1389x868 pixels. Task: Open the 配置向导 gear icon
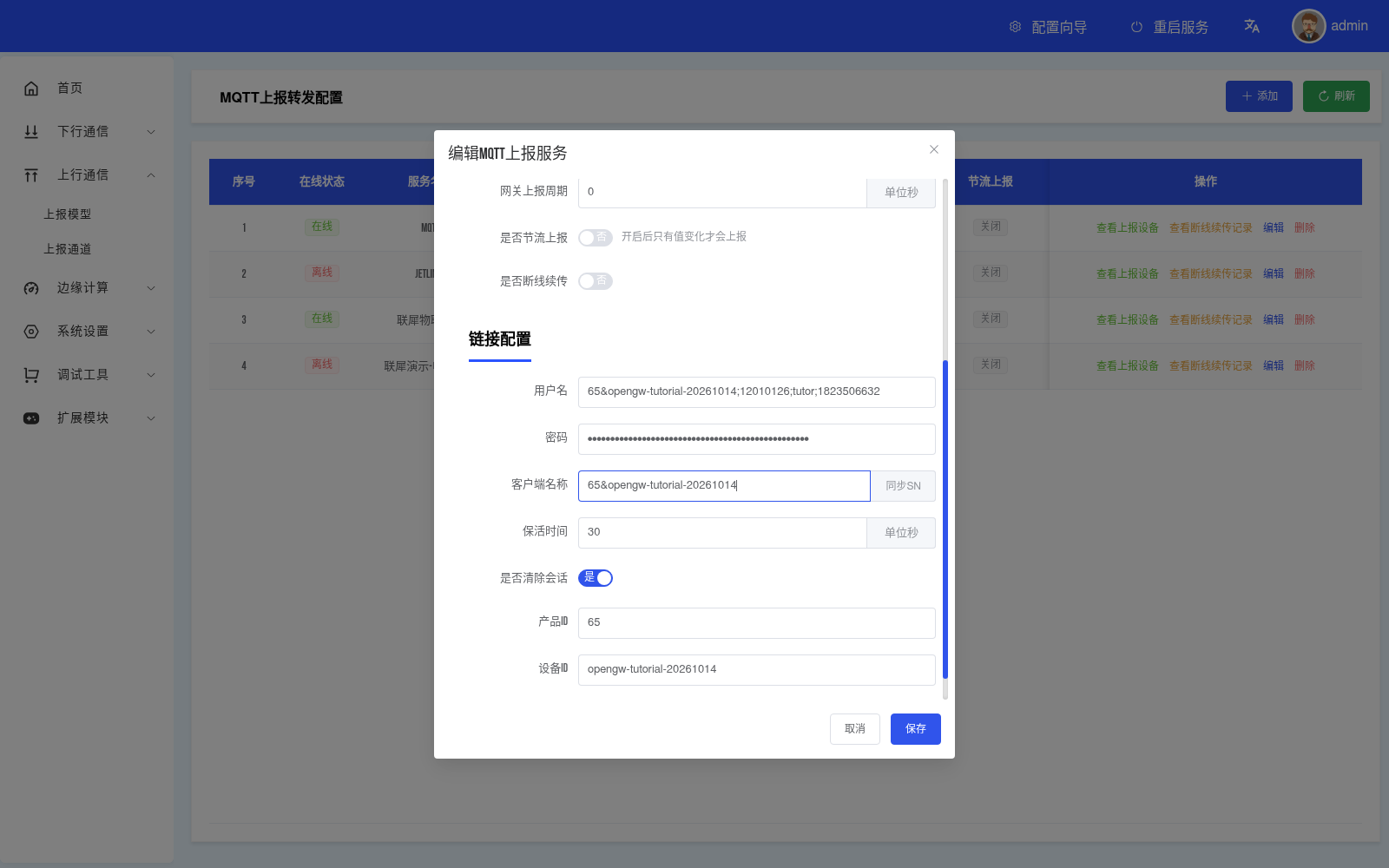tap(1015, 27)
